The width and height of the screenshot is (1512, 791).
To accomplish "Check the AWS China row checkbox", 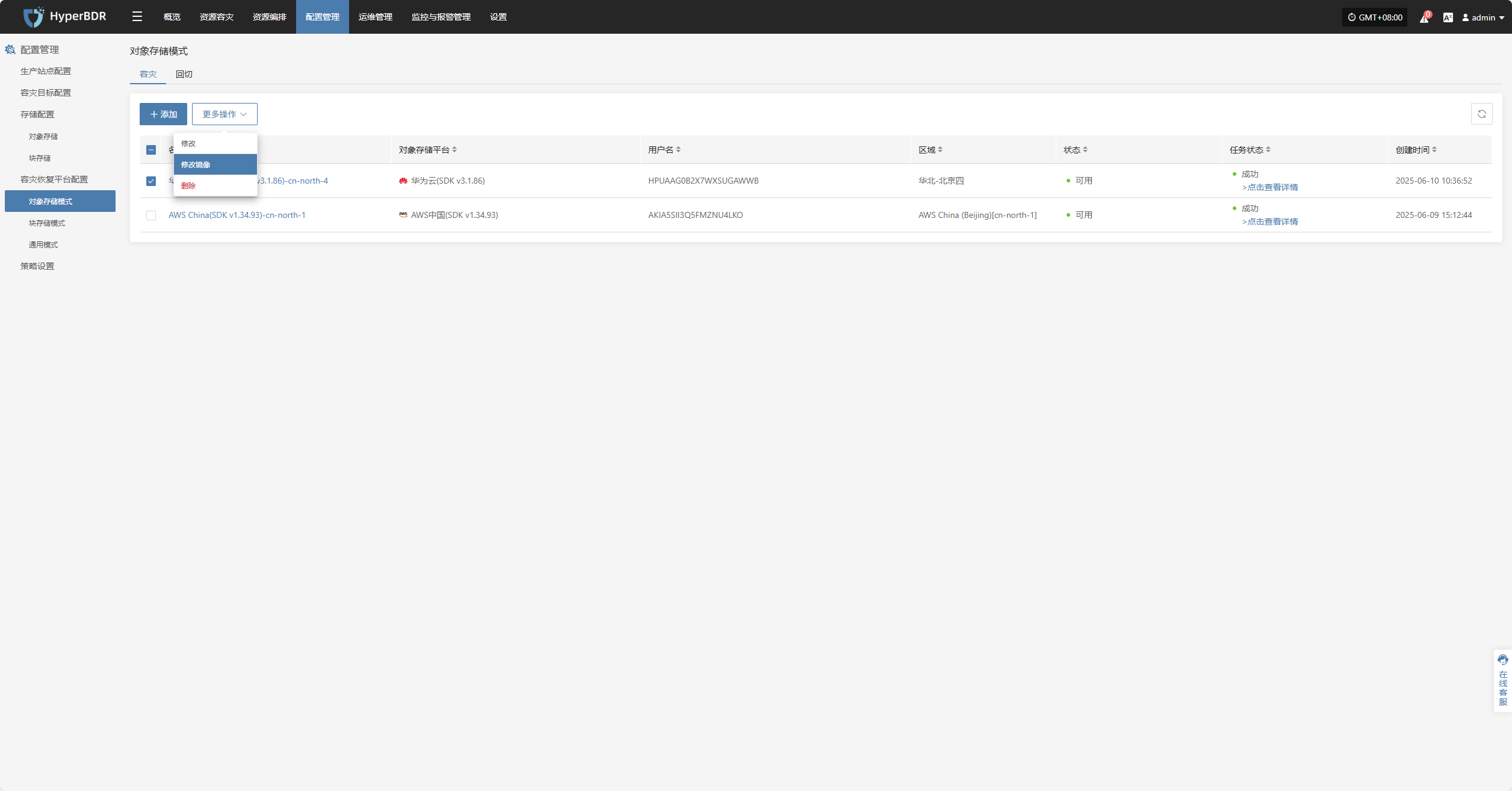I will pos(151,215).
